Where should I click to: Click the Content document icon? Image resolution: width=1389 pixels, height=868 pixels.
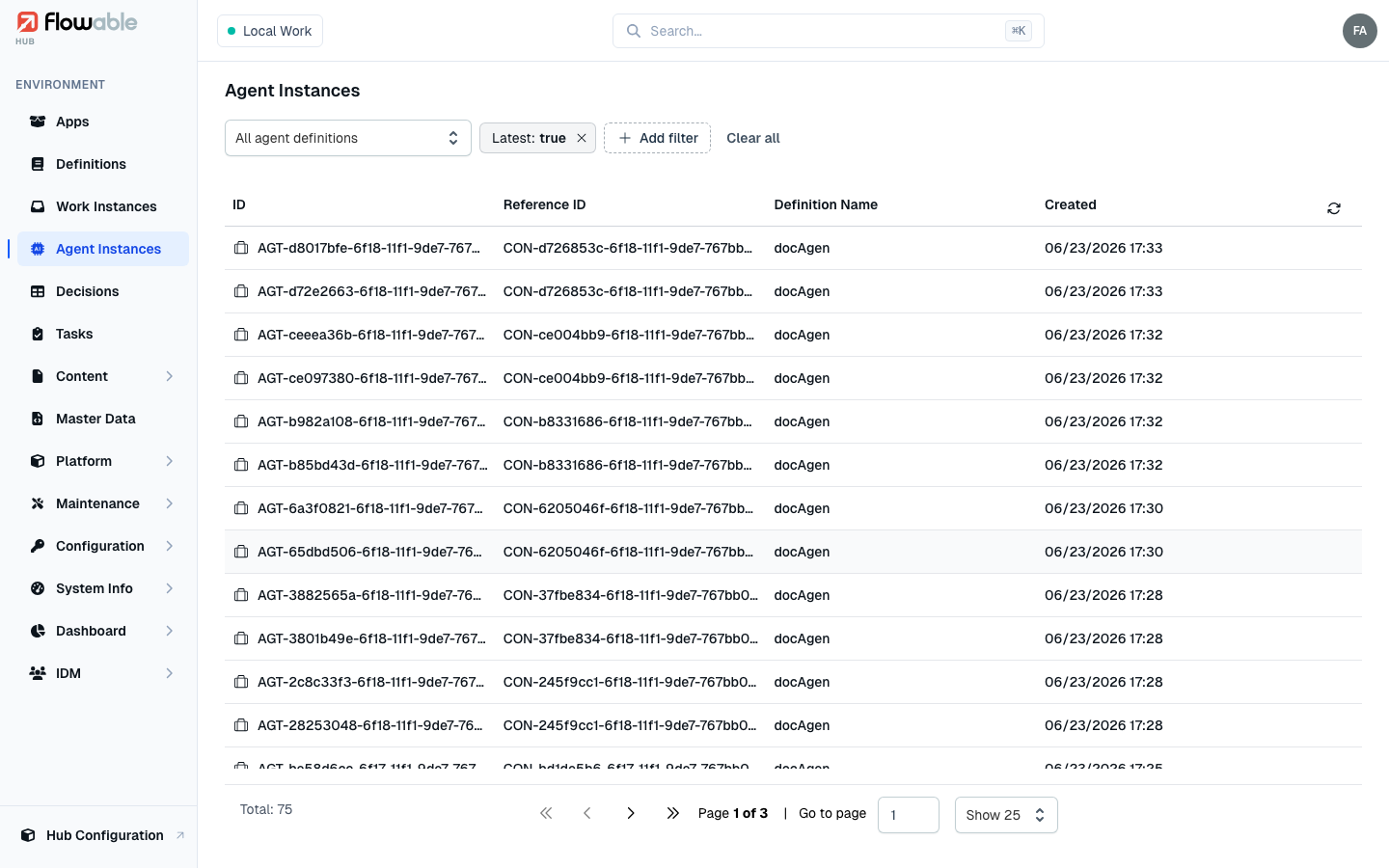38,376
